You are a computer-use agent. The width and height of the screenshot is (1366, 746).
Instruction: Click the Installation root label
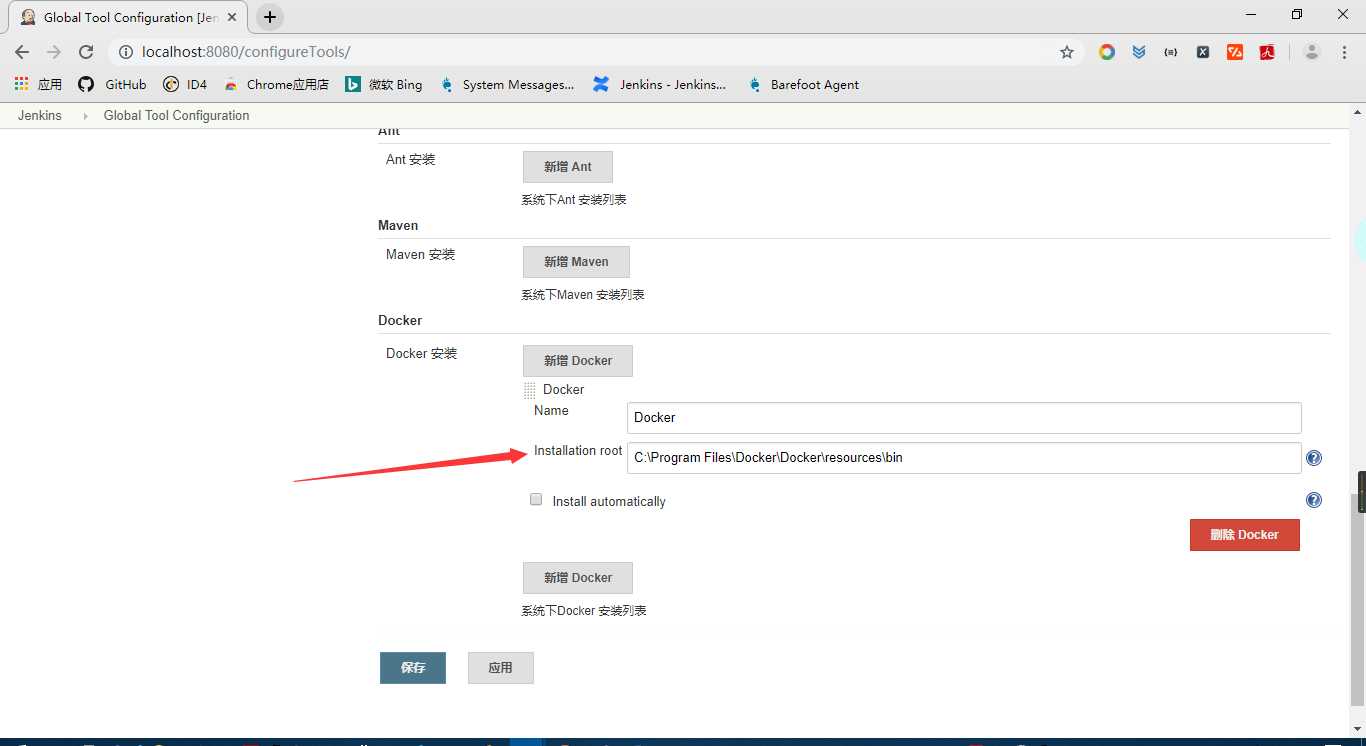(578, 450)
